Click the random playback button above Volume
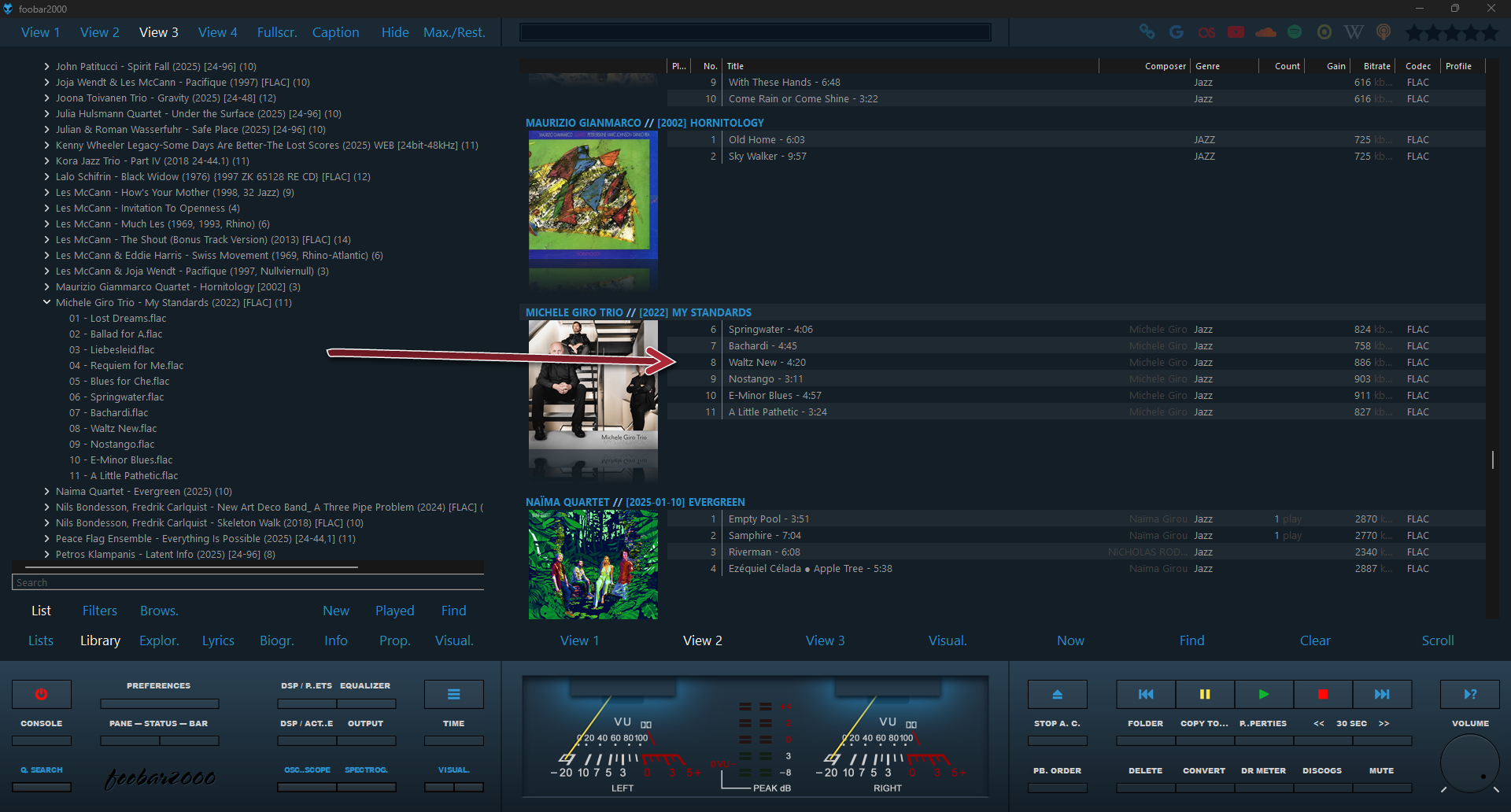This screenshot has height=812, width=1511. pyautogui.click(x=1470, y=694)
